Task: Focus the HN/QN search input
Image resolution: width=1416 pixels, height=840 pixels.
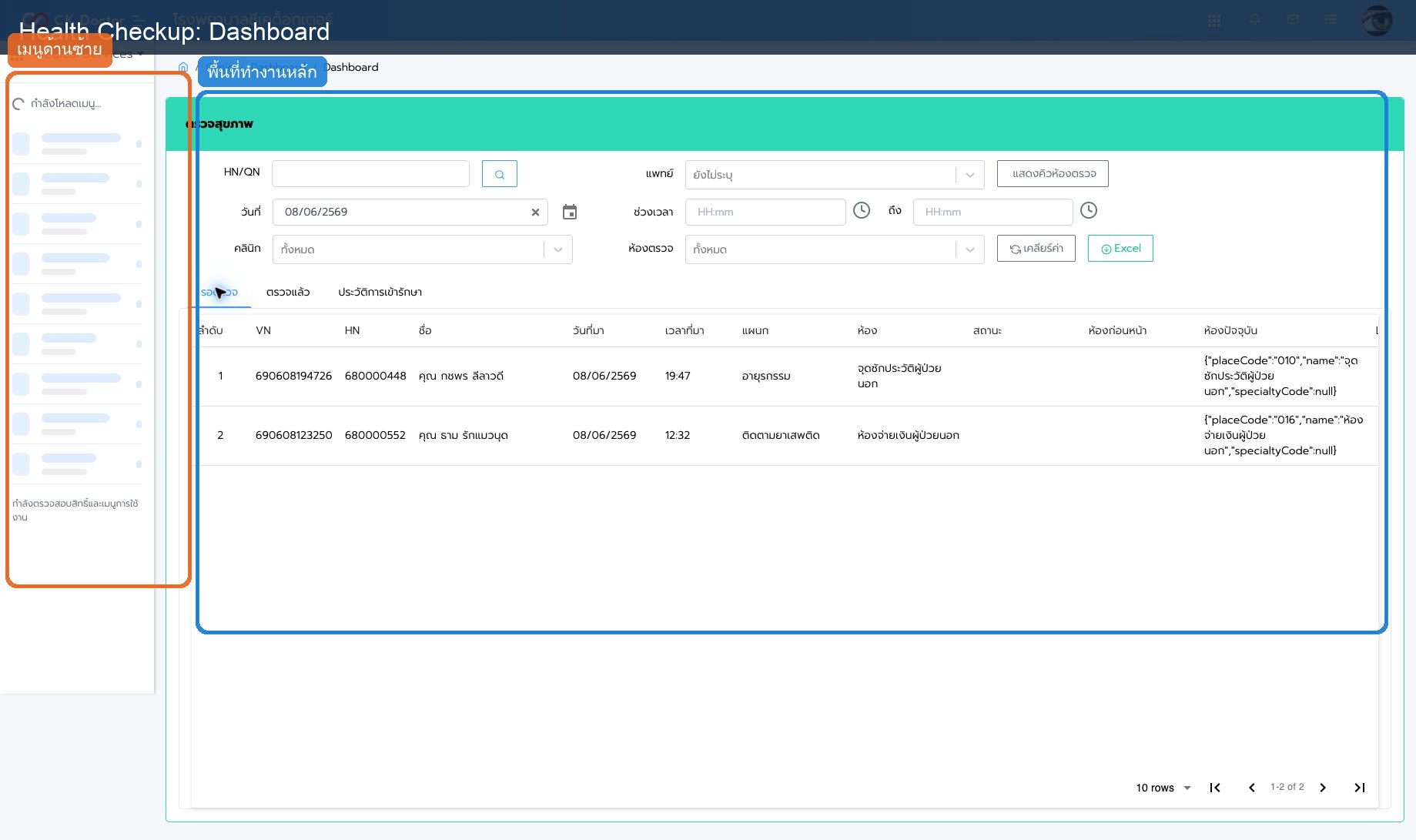Action: [x=370, y=173]
